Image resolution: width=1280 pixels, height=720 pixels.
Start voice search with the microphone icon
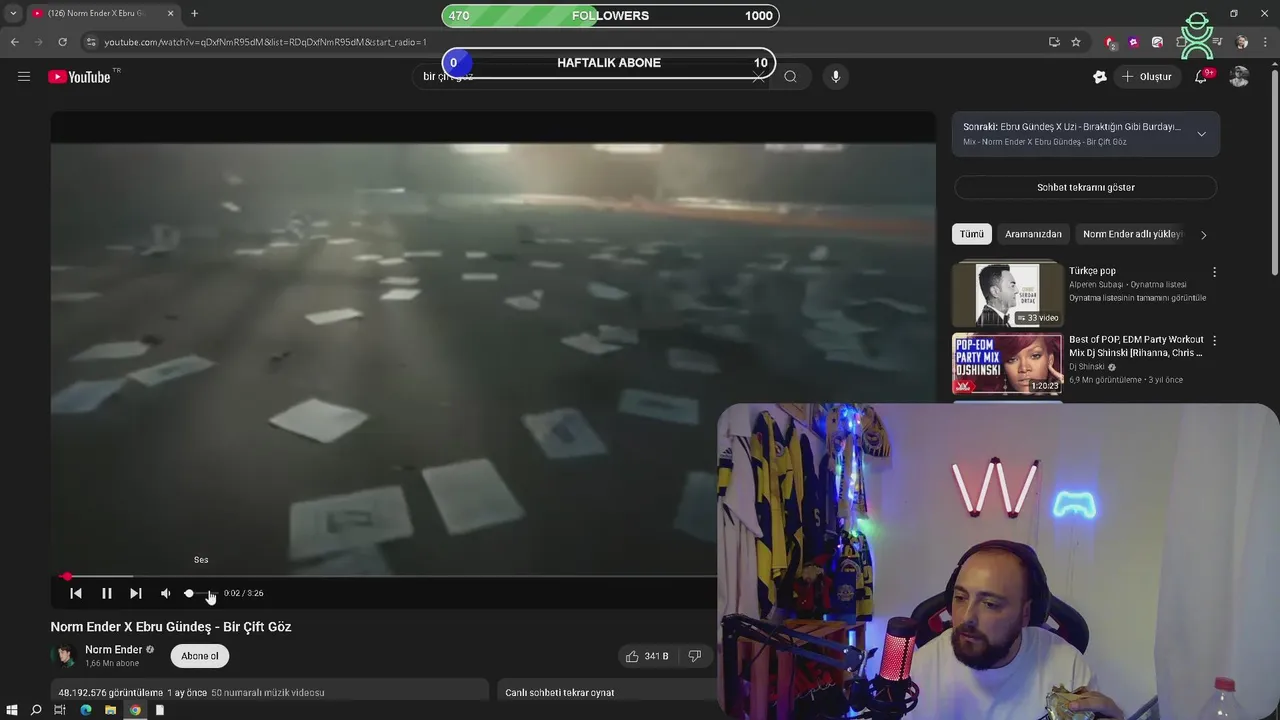(x=836, y=77)
